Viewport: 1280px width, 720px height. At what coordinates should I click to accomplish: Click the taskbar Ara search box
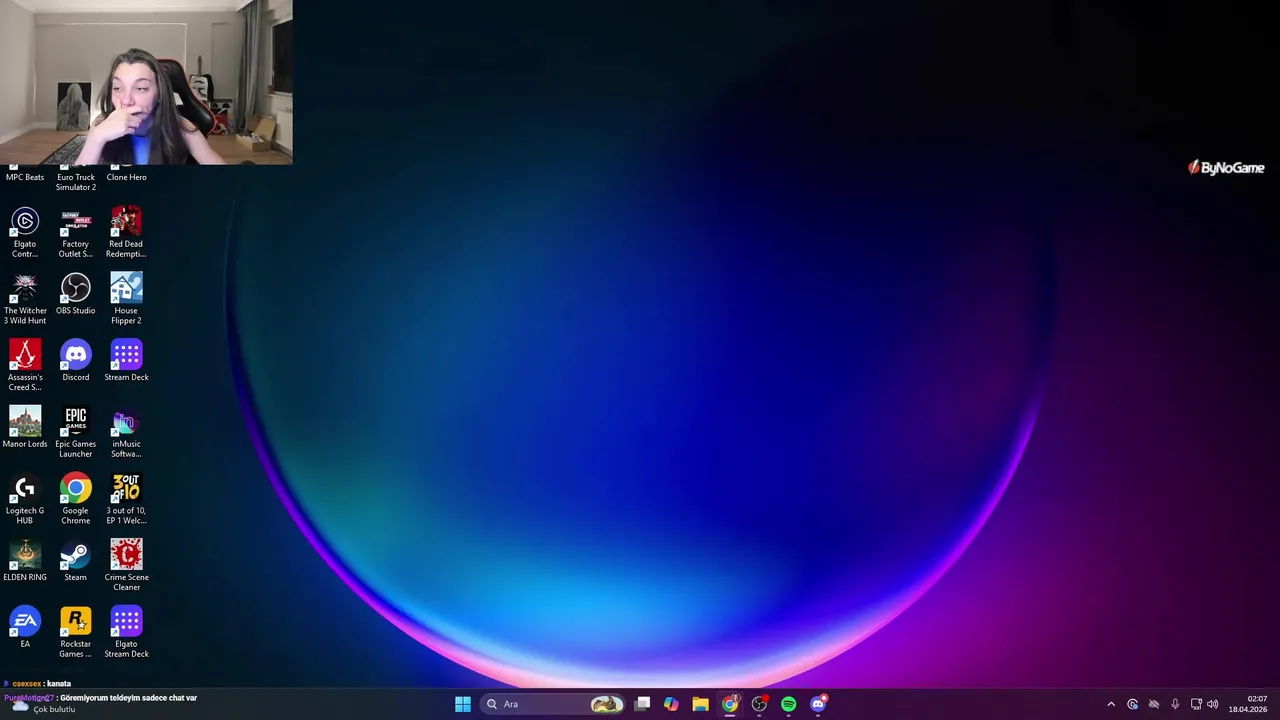[554, 704]
